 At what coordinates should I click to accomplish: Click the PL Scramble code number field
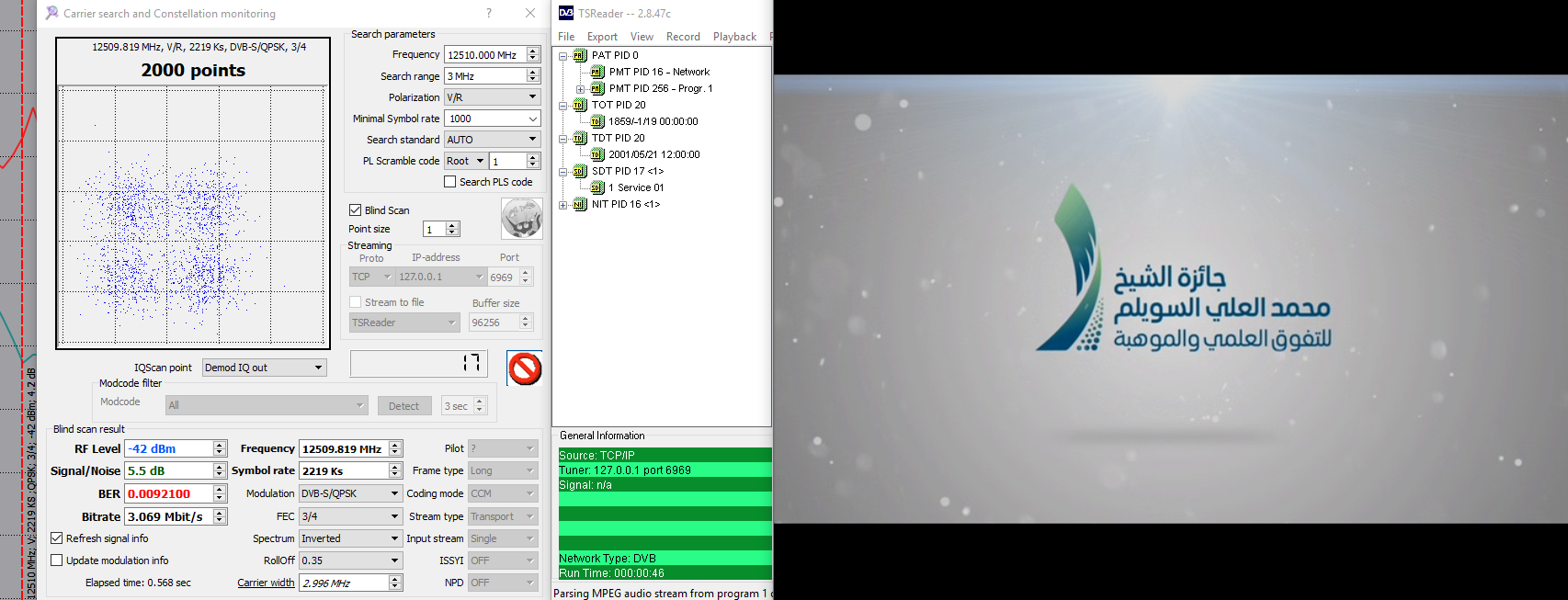click(x=508, y=161)
